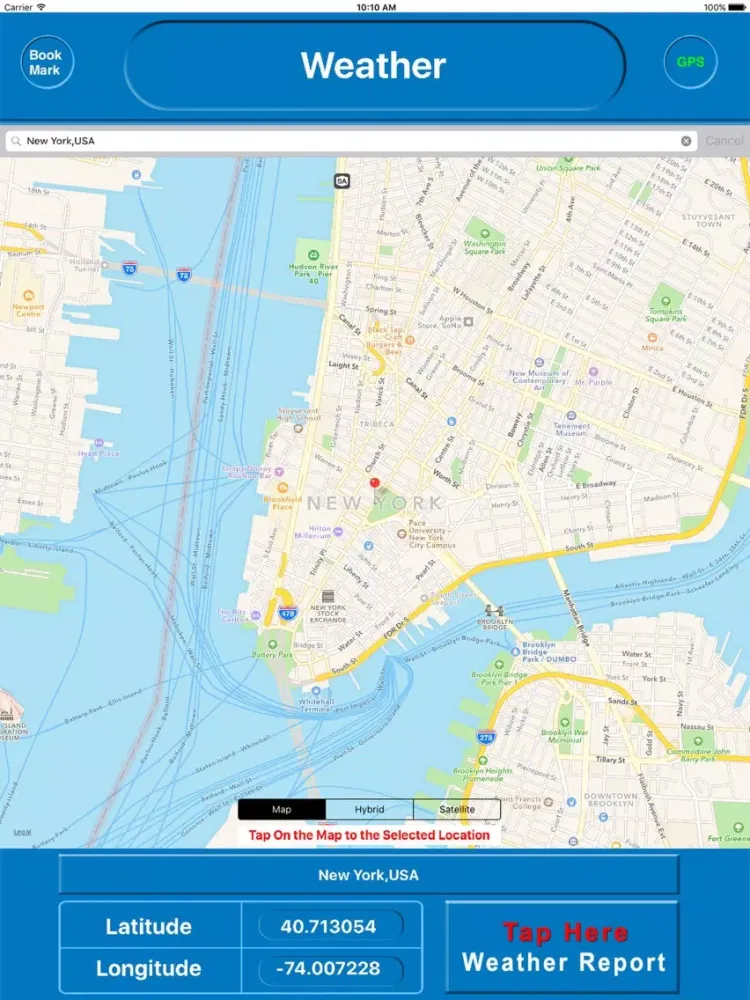The width and height of the screenshot is (750, 1000).
Task: Tap the Wi-Fi status icon
Action: click(x=41, y=7)
